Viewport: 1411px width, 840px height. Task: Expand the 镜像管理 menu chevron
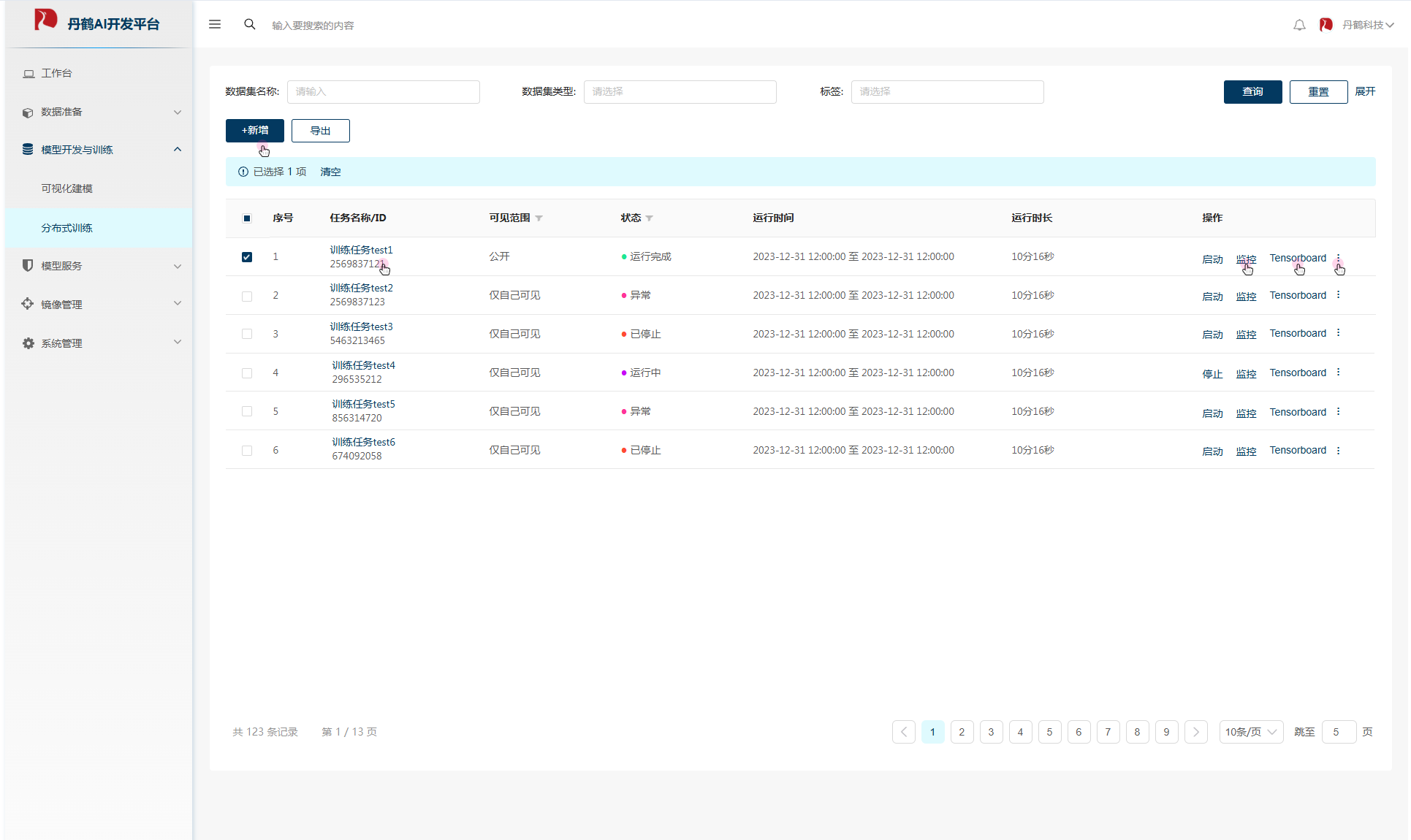pos(178,303)
